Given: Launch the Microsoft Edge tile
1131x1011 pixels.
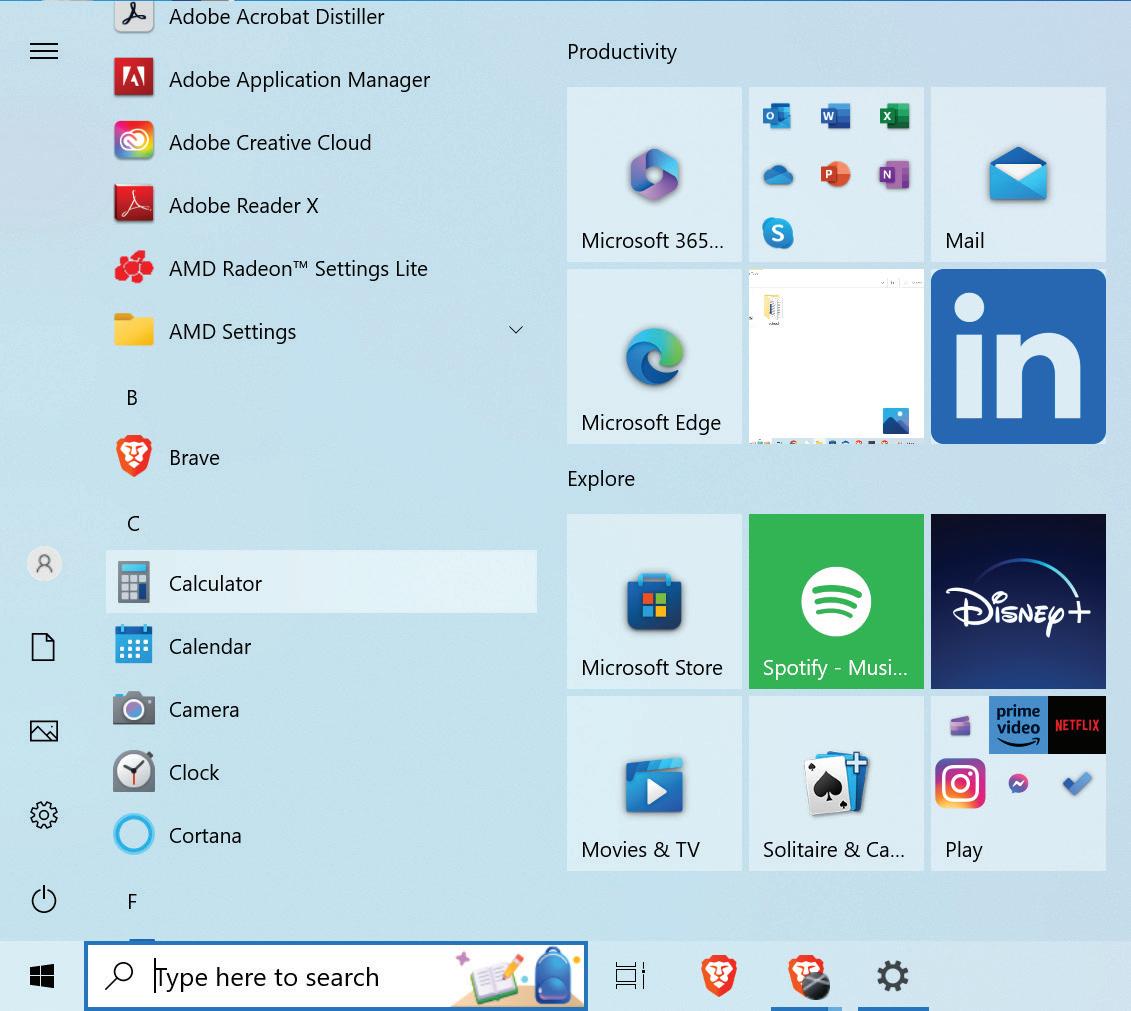Looking at the screenshot, I should [654, 356].
